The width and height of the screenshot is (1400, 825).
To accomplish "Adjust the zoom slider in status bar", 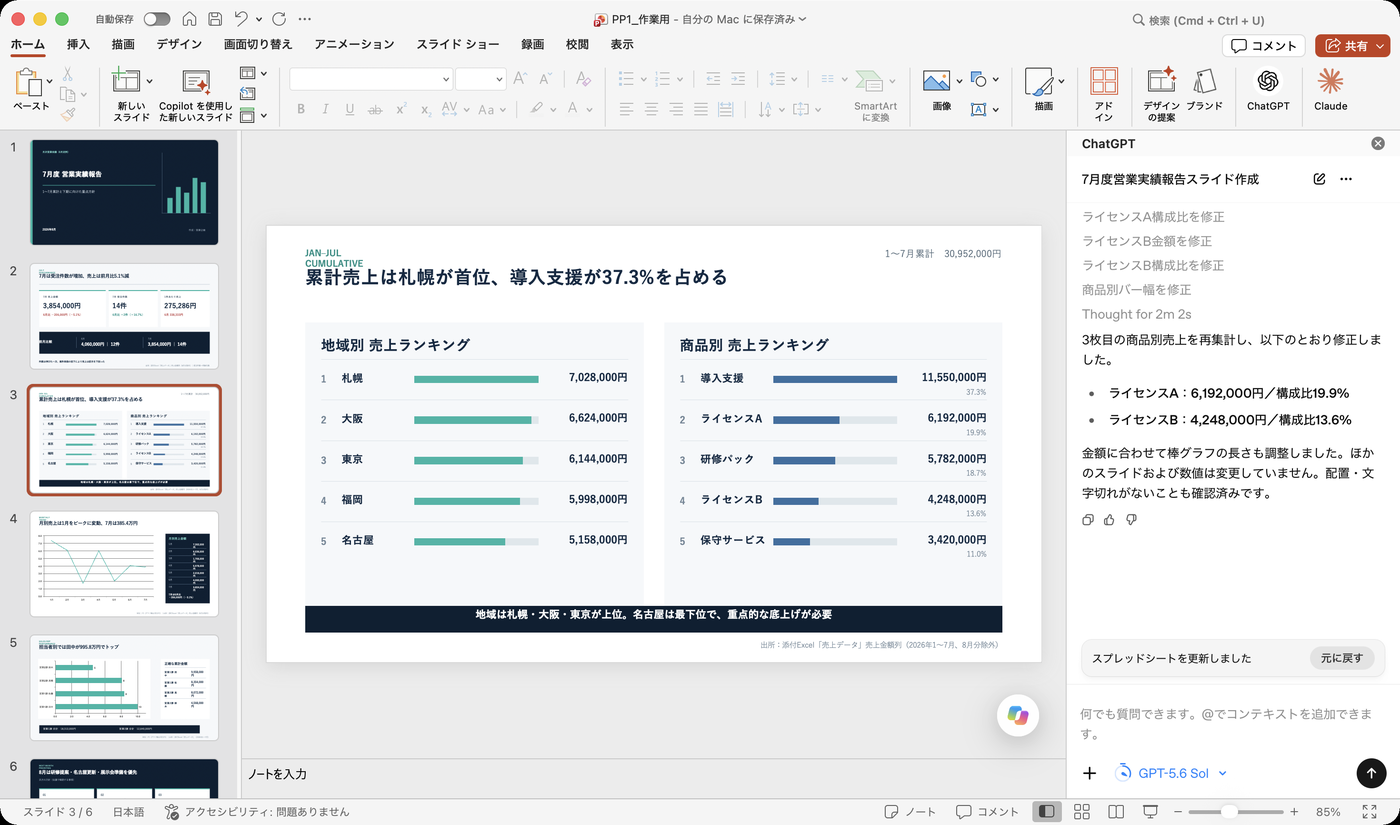I will pyautogui.click(x=1230, y=812).
